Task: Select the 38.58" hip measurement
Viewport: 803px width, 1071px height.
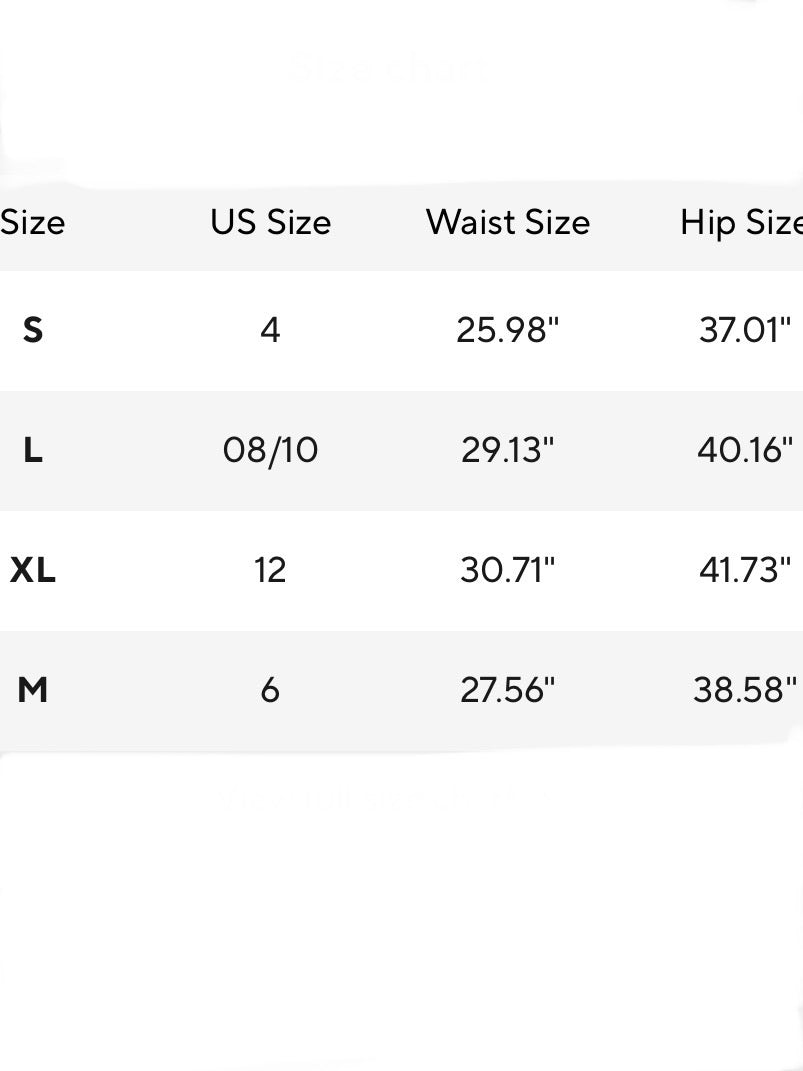Action: 745,690
